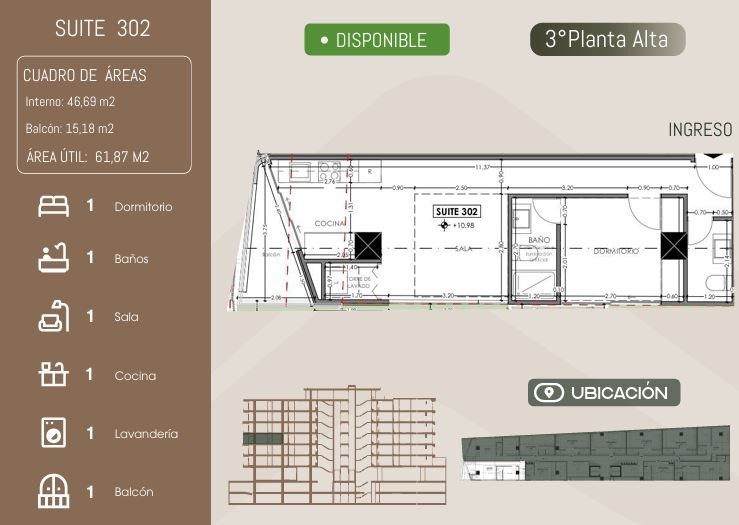
Task: Select the Interno: 46,69 m2 value
Action: pyautogui.click(x=70, y=102)
